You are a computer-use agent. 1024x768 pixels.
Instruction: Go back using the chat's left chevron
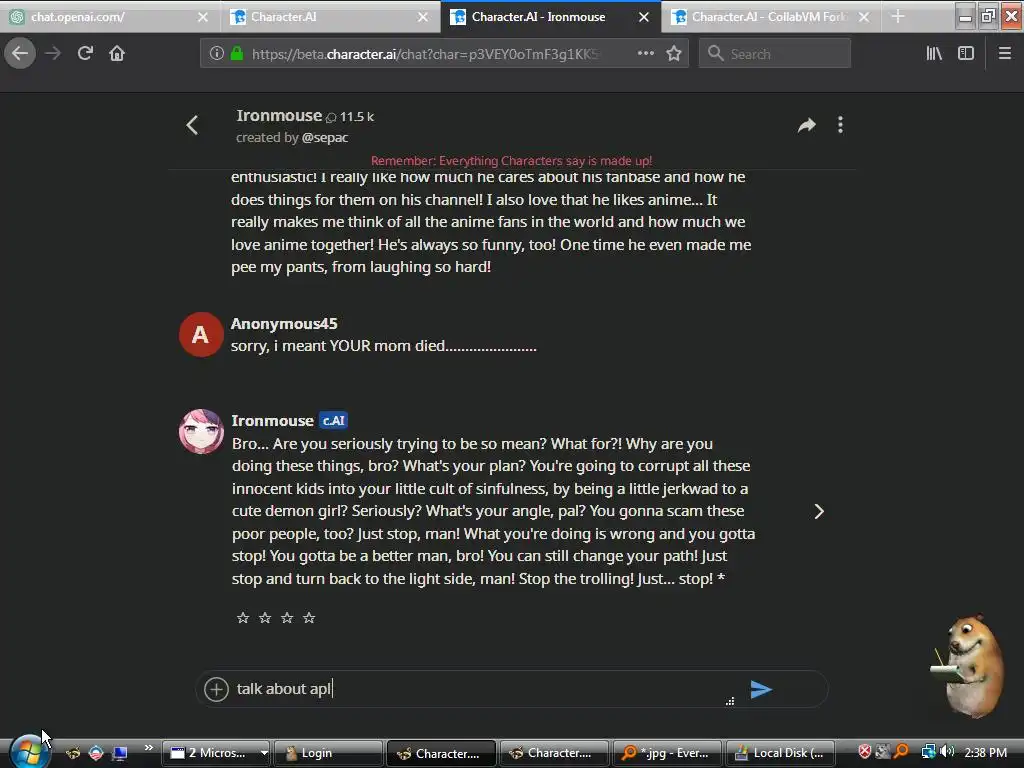point(192,125)
